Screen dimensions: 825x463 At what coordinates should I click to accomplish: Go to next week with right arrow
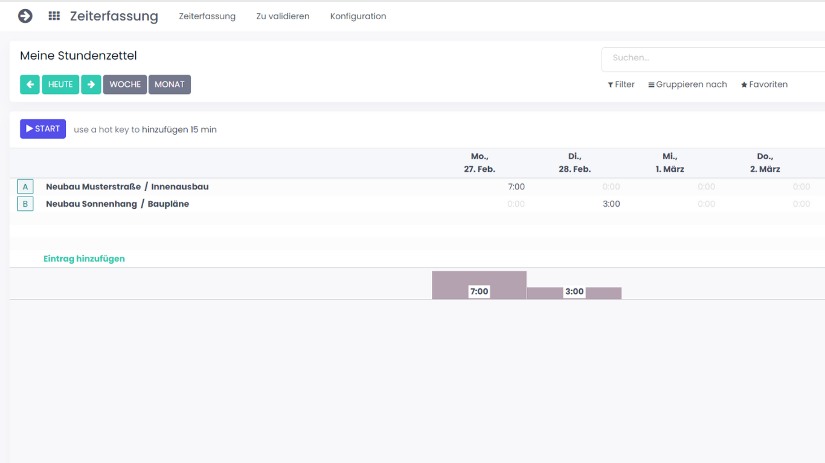pyautogui.click(x=91, y=85)
